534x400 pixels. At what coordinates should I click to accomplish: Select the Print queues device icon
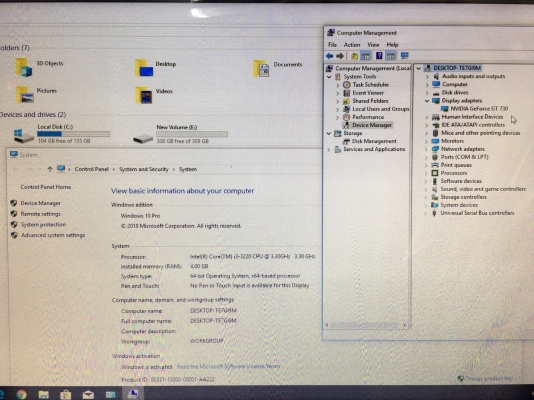pos(435,165)
